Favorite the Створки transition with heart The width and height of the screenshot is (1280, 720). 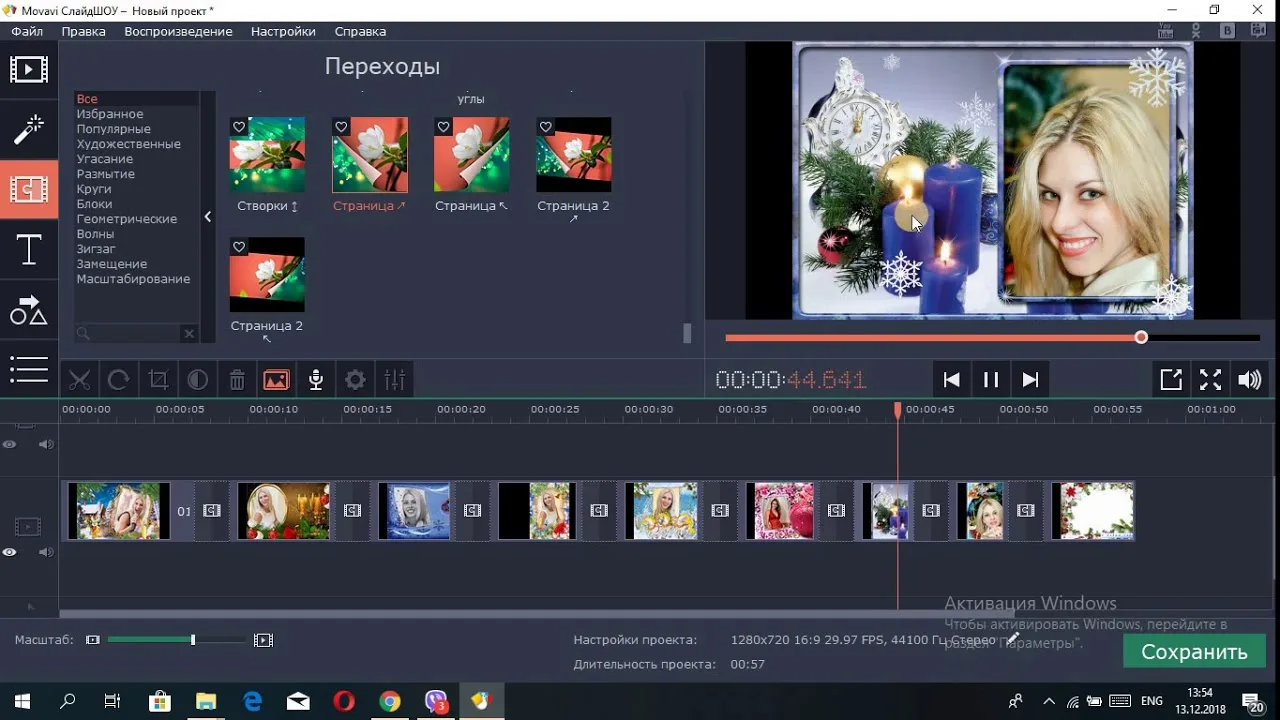click(239, 127)
